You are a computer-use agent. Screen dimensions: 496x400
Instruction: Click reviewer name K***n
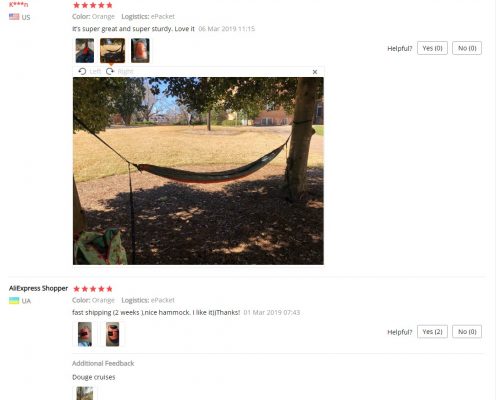click(x=18, y=4)
